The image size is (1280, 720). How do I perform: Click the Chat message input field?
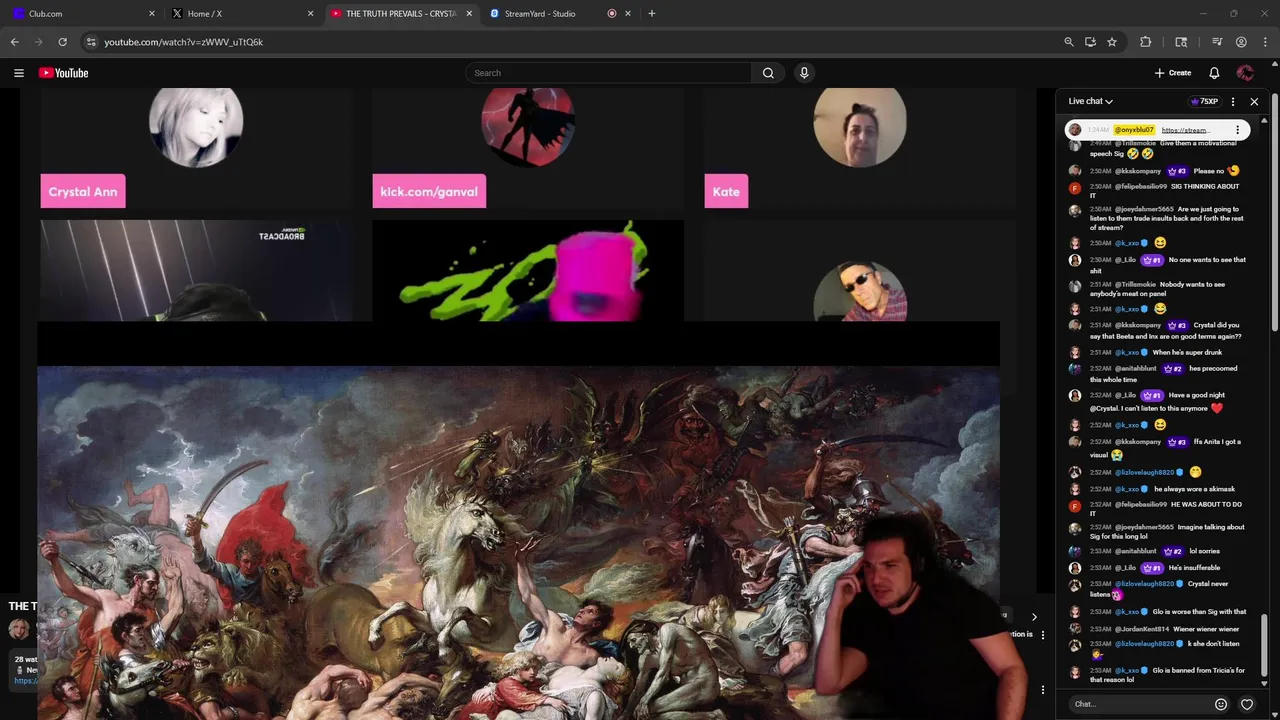1140,704
